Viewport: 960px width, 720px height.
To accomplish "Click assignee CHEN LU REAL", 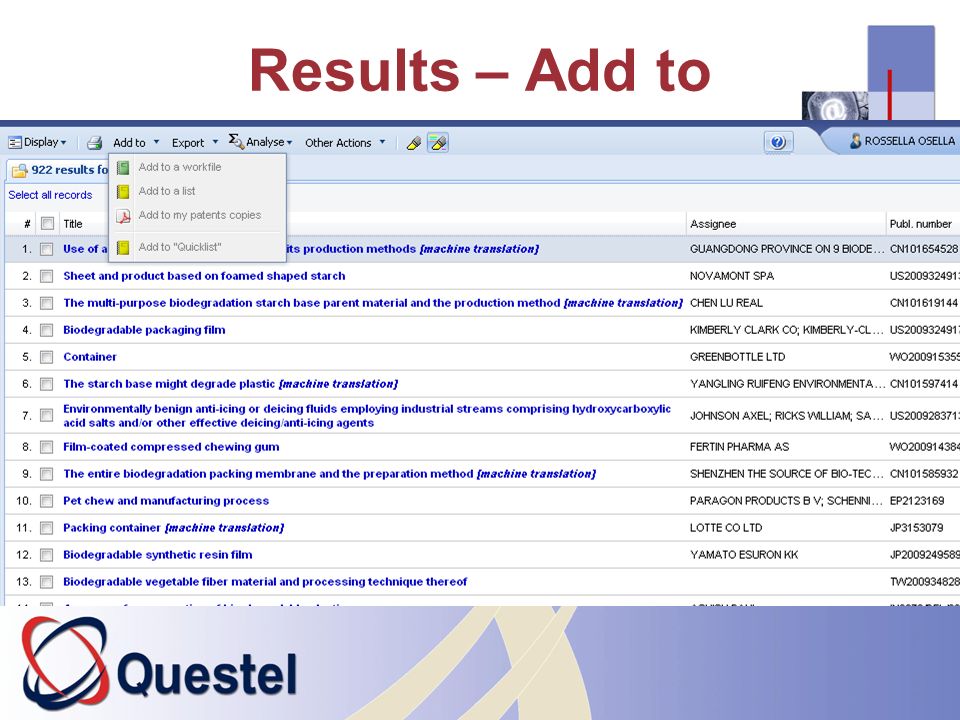I will click(726, 303).
